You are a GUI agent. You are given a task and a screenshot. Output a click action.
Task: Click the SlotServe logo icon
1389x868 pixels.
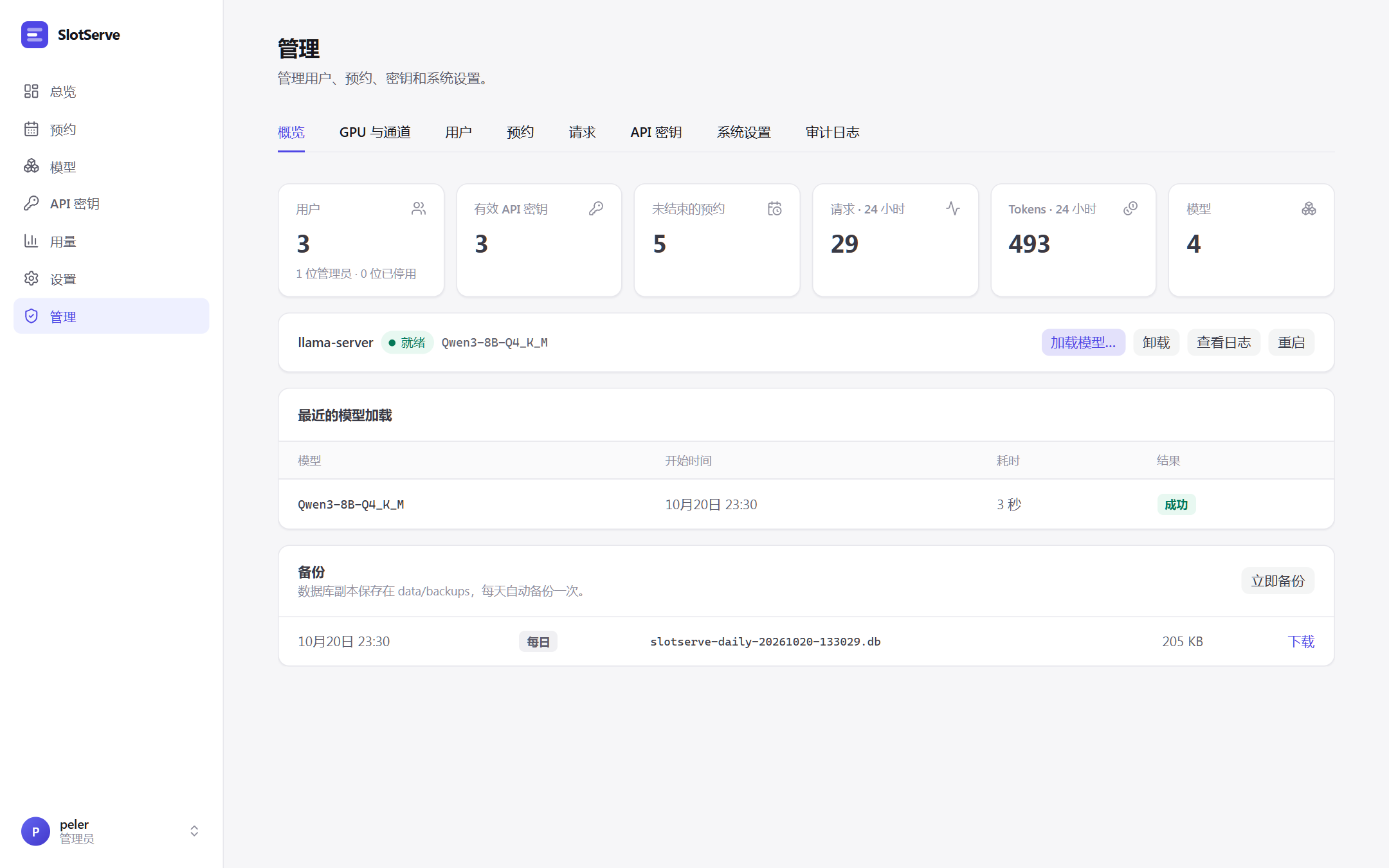pos(35,35)
